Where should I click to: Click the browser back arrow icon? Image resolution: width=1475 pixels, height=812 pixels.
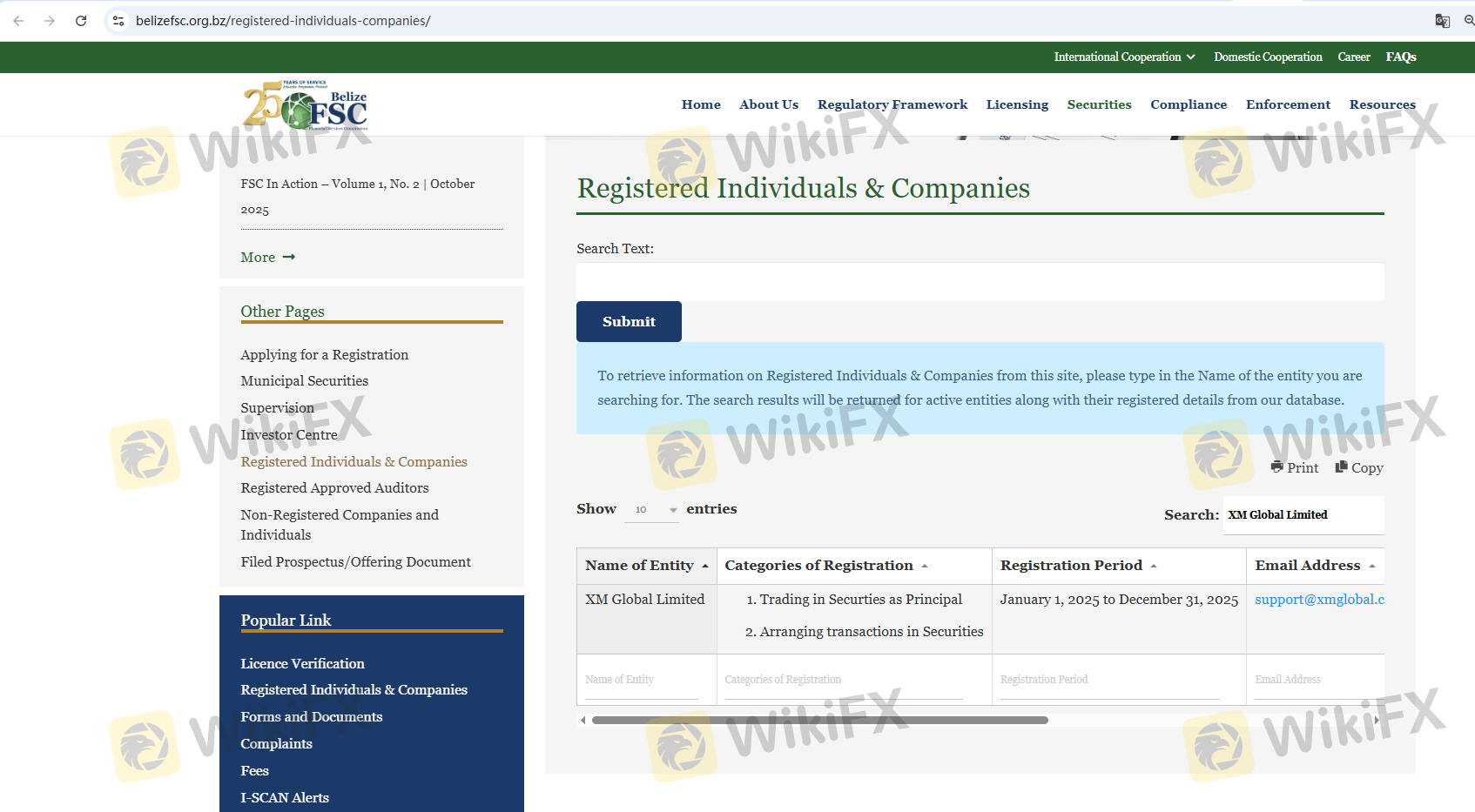point(18,21)
